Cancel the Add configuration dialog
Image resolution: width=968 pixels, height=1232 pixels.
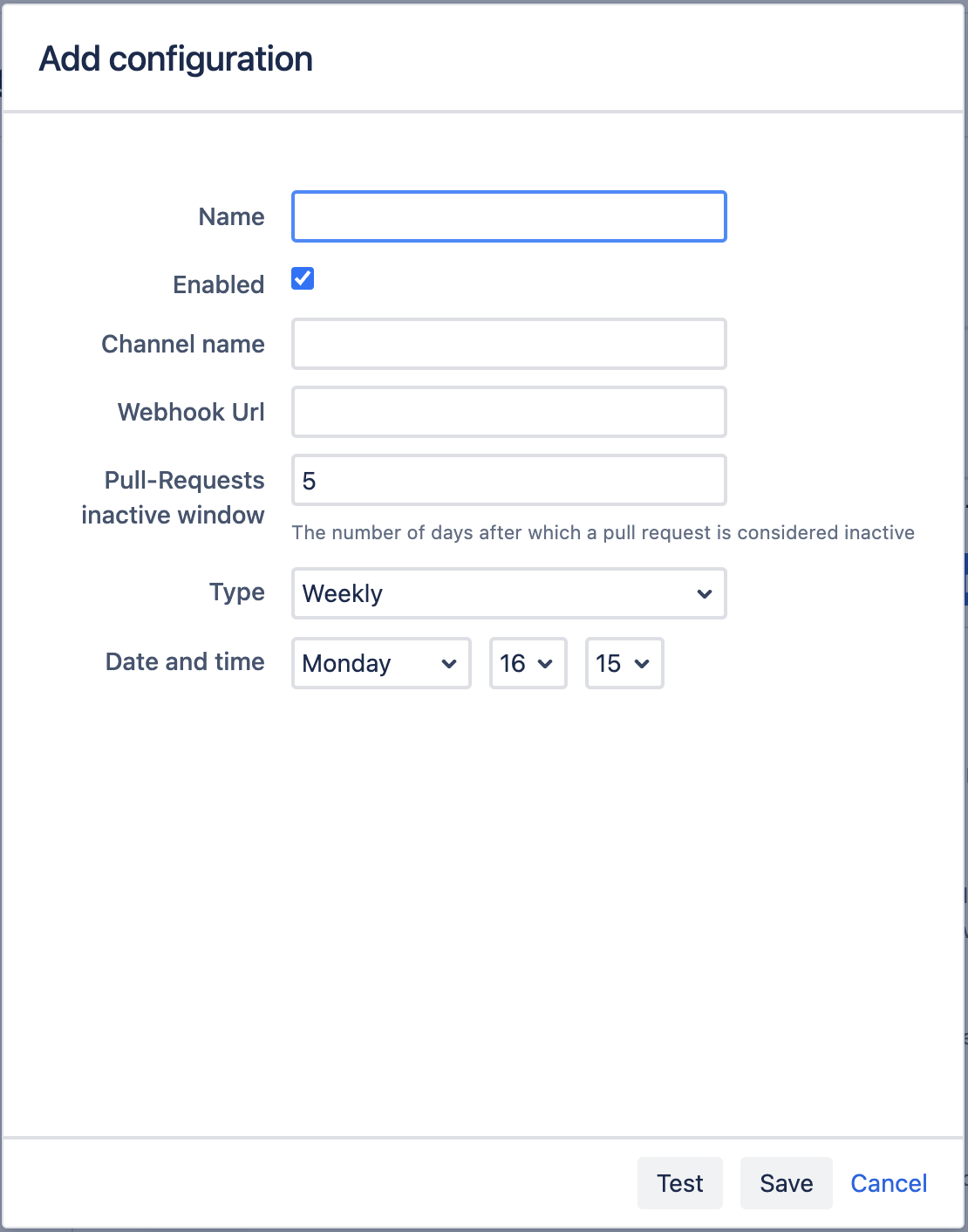click(x=889, y=1183)
